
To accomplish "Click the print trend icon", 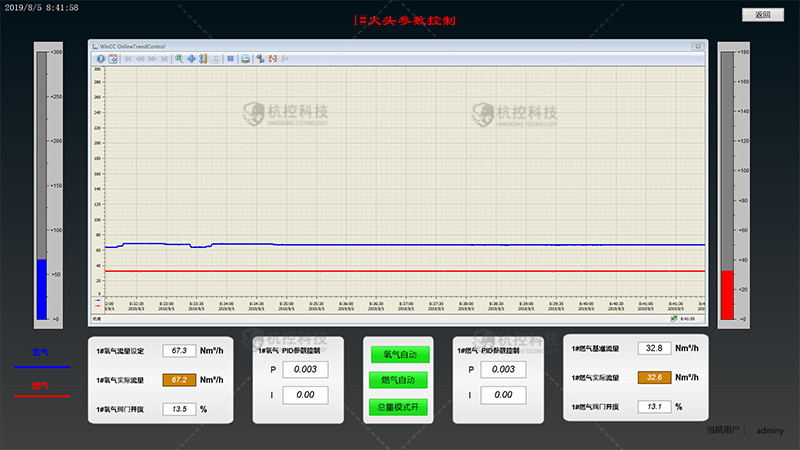I will (245, 59).
